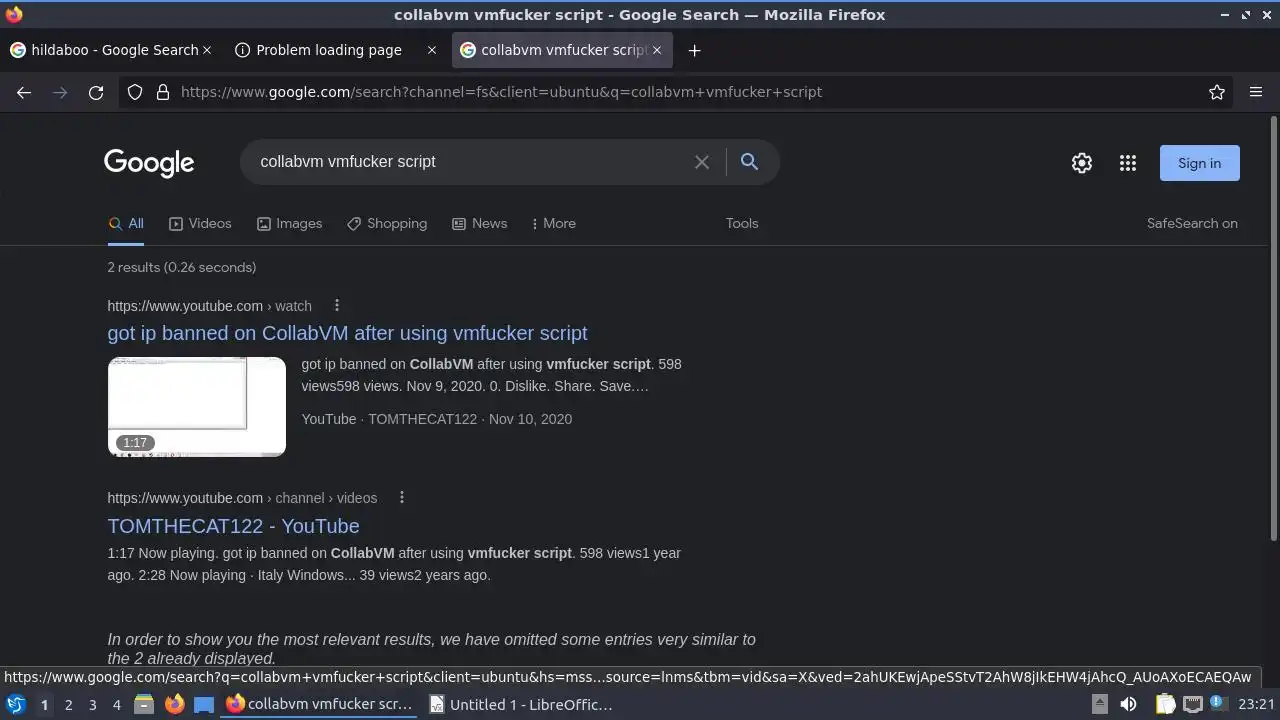Click the address bar URL
This screenshot has height=720, width=1280.
click(x=501, y=92)
